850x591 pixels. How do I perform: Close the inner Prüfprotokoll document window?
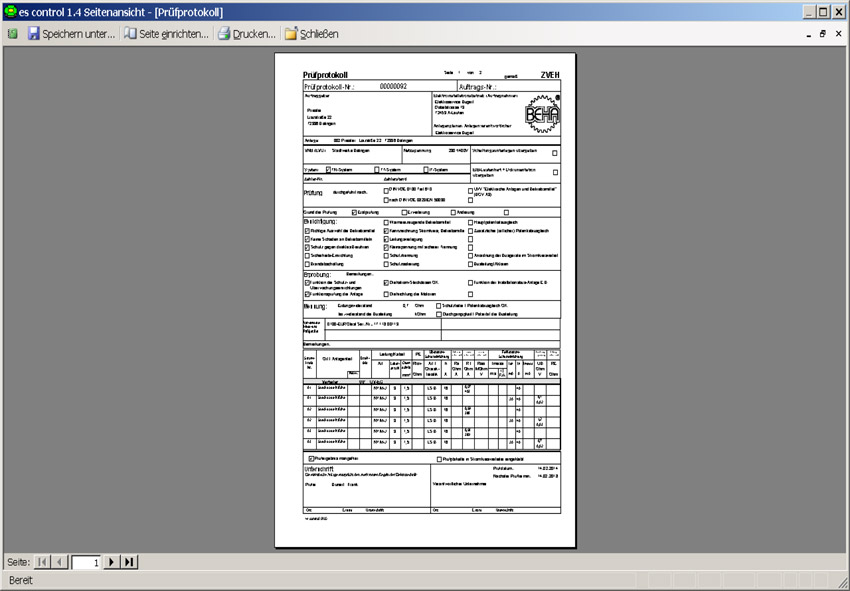pyautogui.click(x=839, y=34)
